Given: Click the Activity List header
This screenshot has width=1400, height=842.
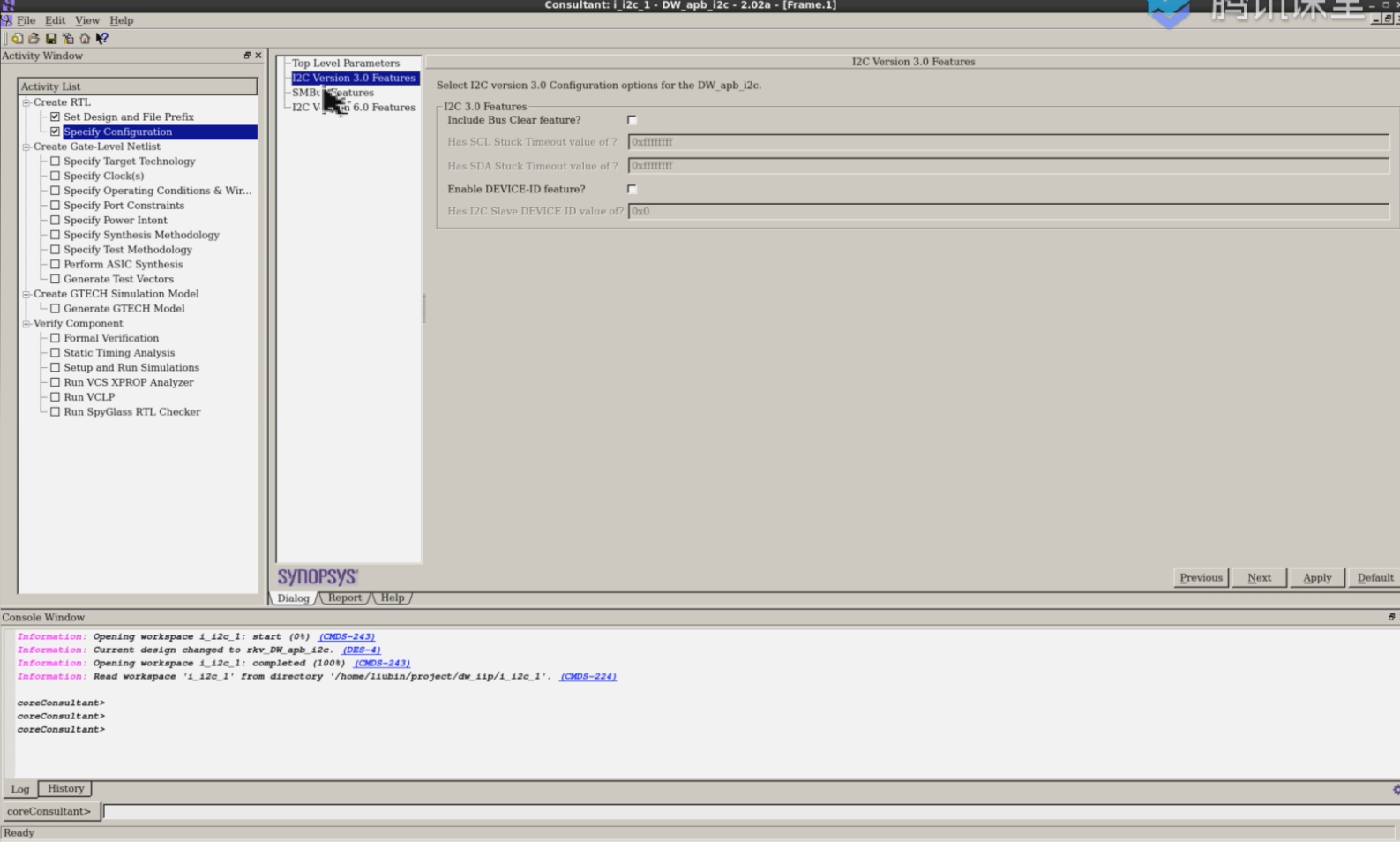Looking at the screenshot, I should tap(138, 86).
